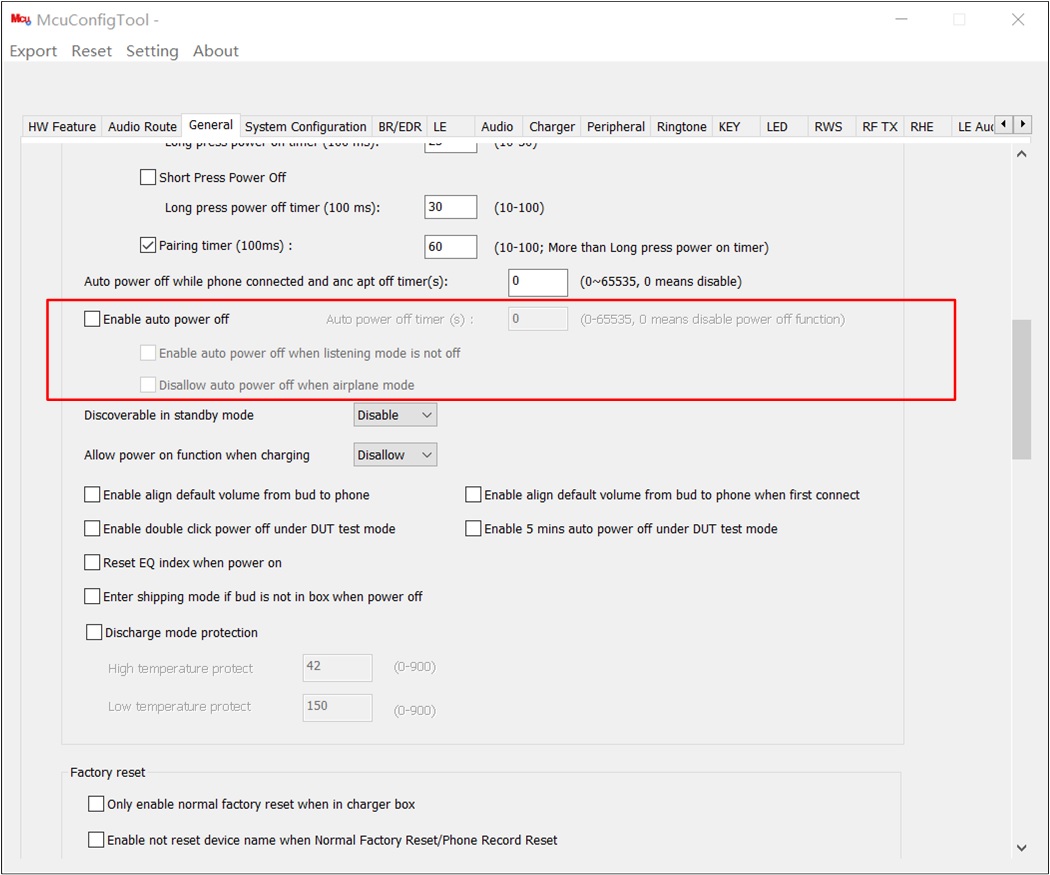Click the scrollbar down arrow
Image resolution: width=1050 pixels, height=875 pixels.
click(x=1021, y=848)
